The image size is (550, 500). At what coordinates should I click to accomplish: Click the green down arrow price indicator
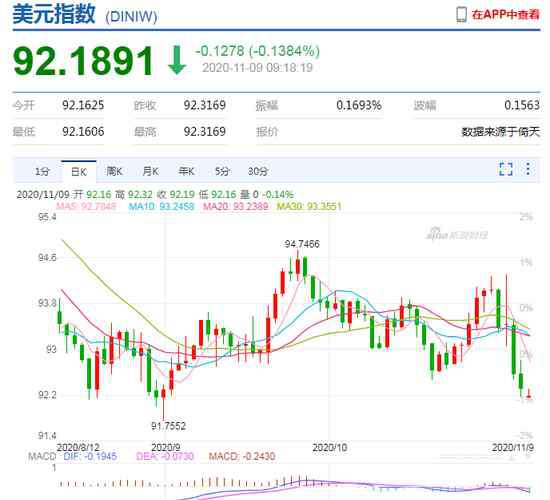click(x=177, y=60)
